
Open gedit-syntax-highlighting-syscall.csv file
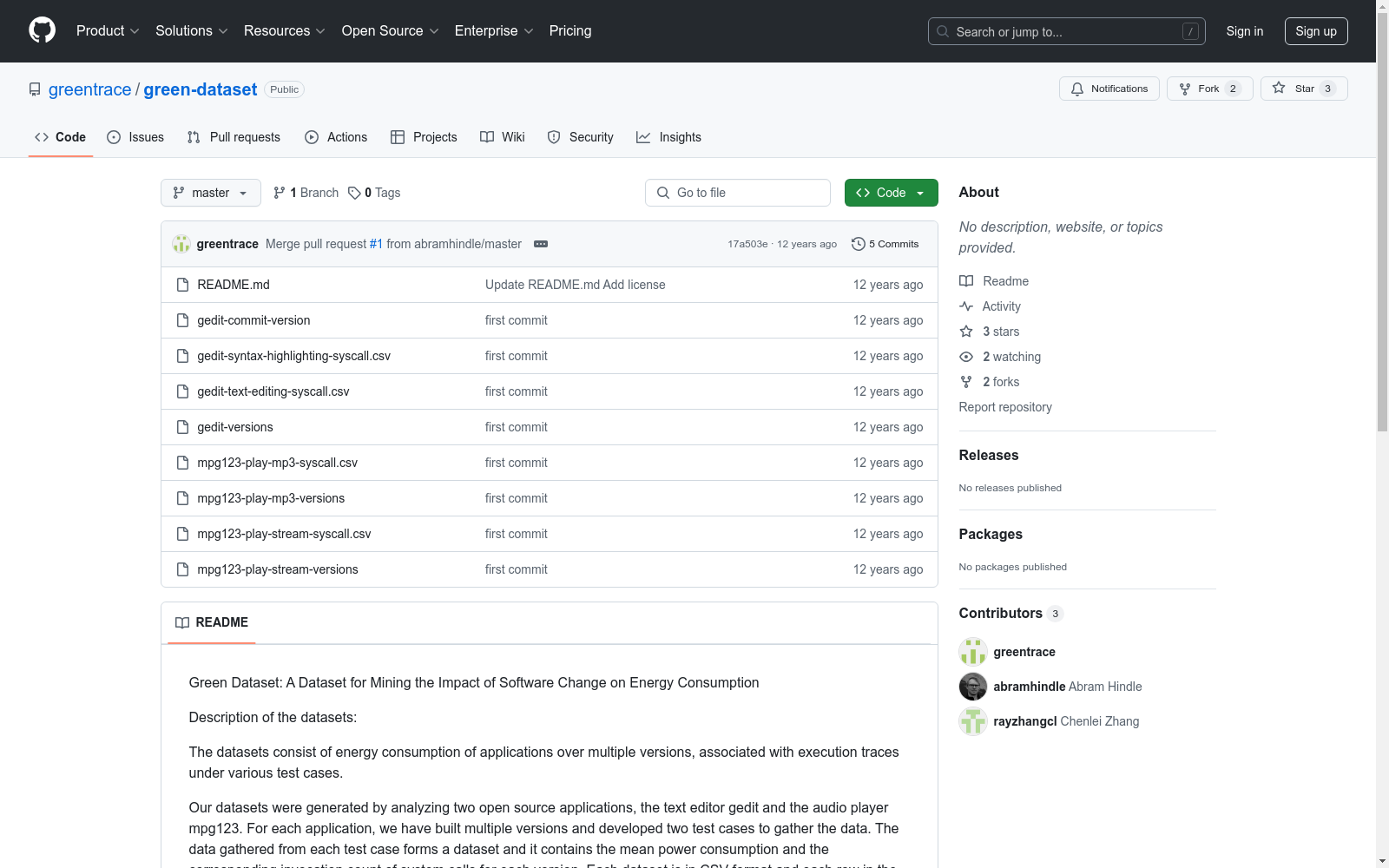[293, 356]
